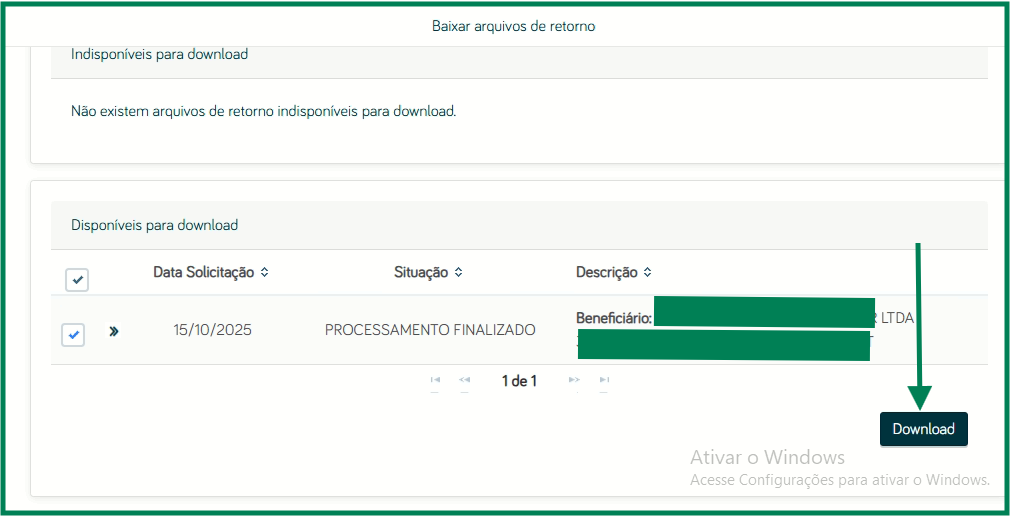
Task: Select the Situação column header label
Action: (421, 272)
